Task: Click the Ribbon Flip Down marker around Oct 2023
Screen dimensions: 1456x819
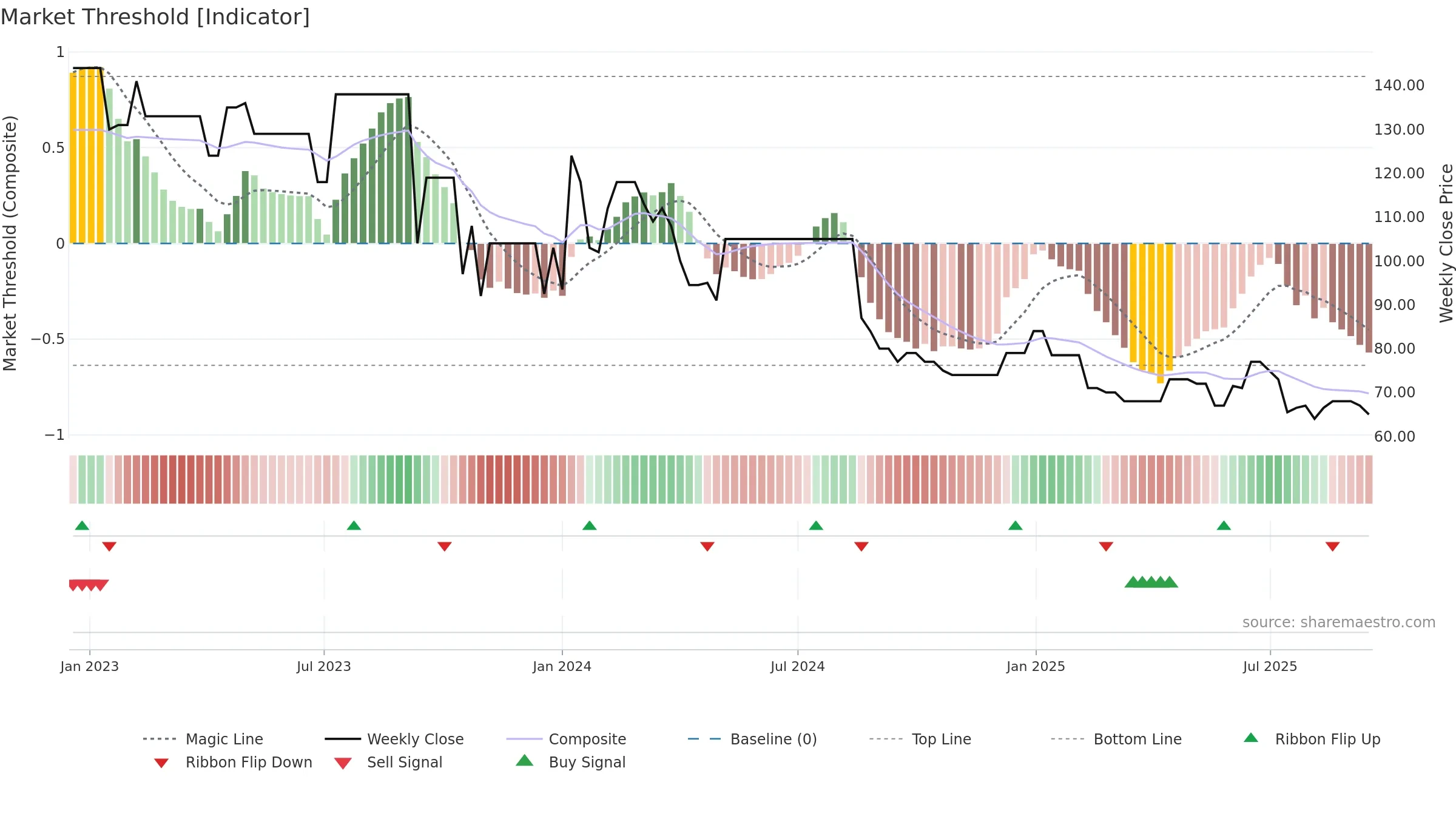Action: [x=444, y=547]
